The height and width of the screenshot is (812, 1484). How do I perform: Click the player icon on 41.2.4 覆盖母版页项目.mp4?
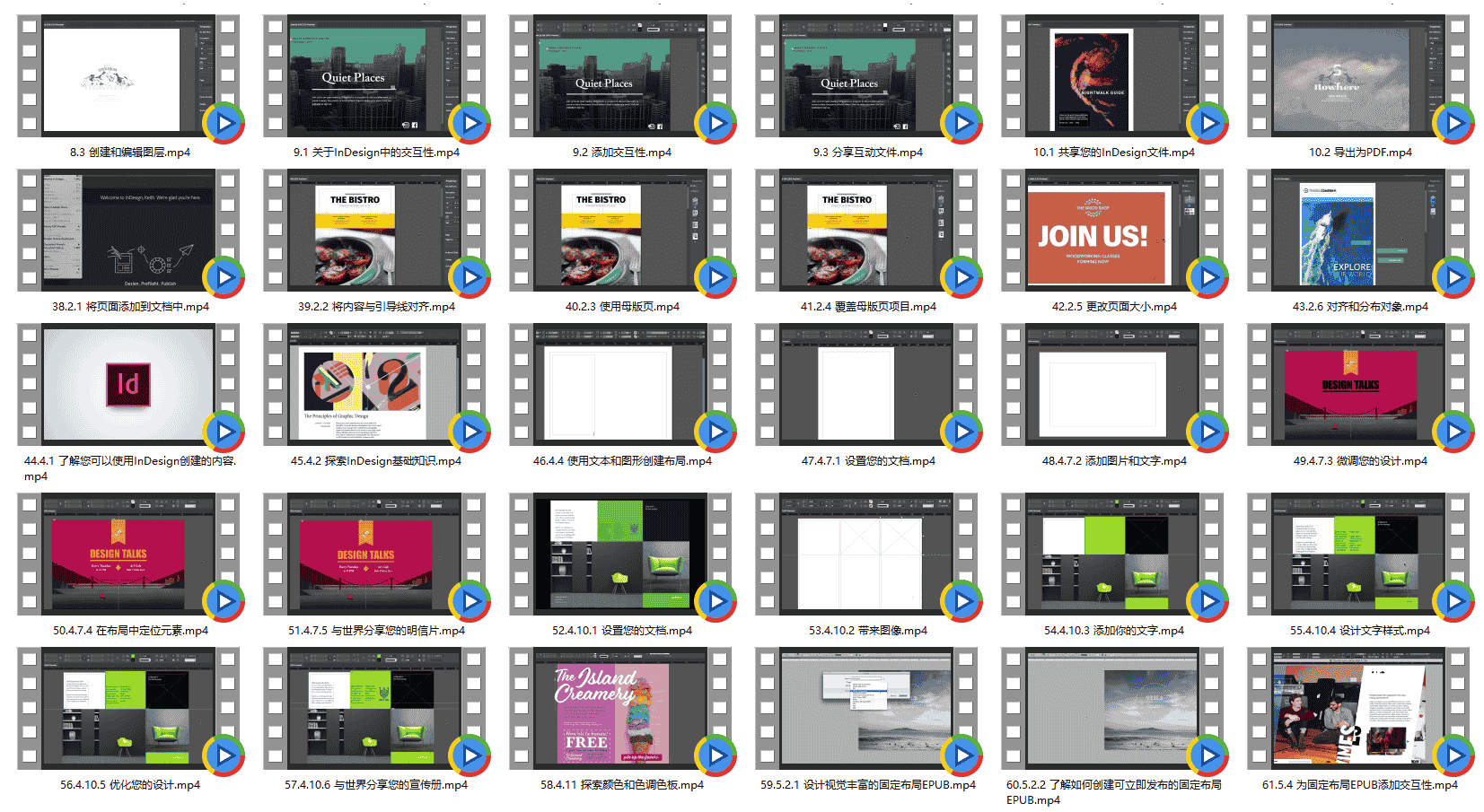tap(962, 277)
